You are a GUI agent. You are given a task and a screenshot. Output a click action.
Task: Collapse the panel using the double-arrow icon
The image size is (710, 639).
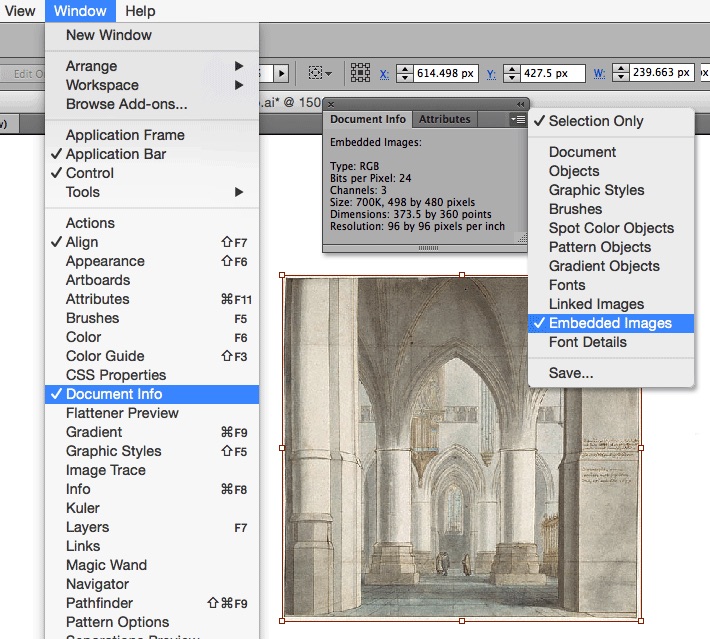coord(520,103)
